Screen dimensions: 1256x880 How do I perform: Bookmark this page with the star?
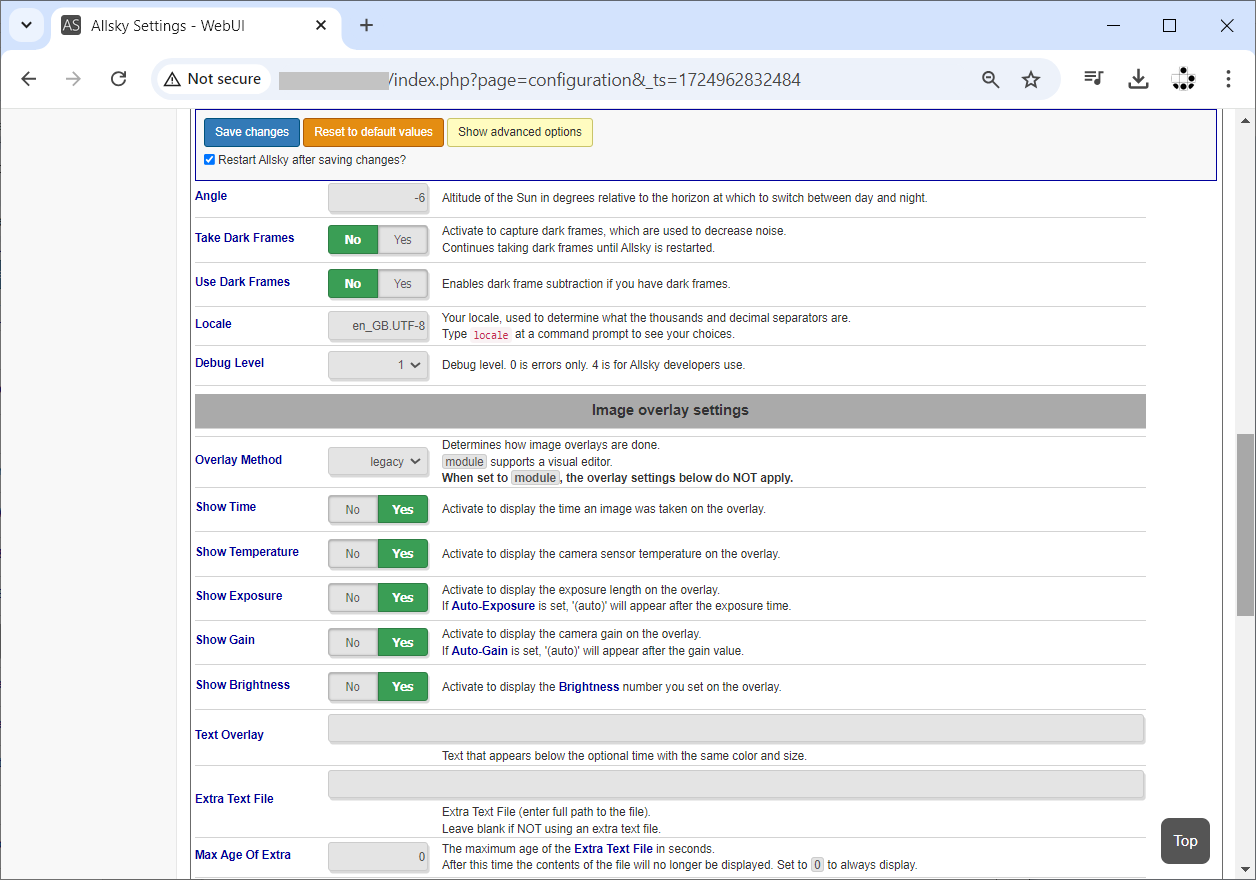[x=1031, y=79]
